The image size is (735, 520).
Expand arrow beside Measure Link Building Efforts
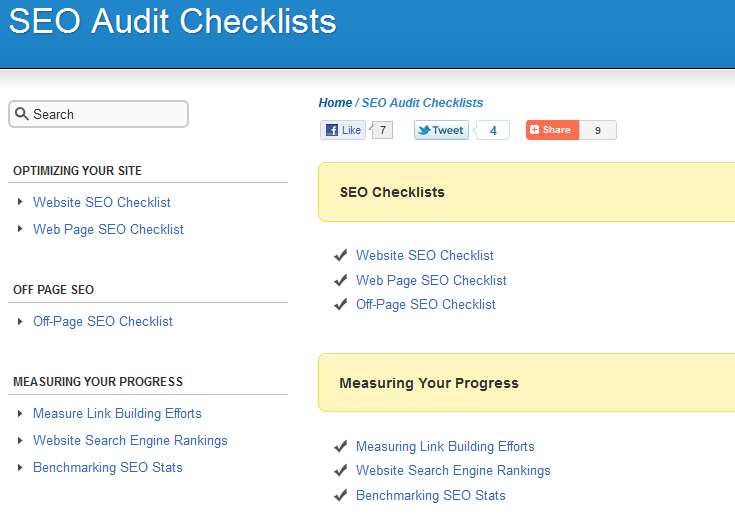tap(20, 413)
